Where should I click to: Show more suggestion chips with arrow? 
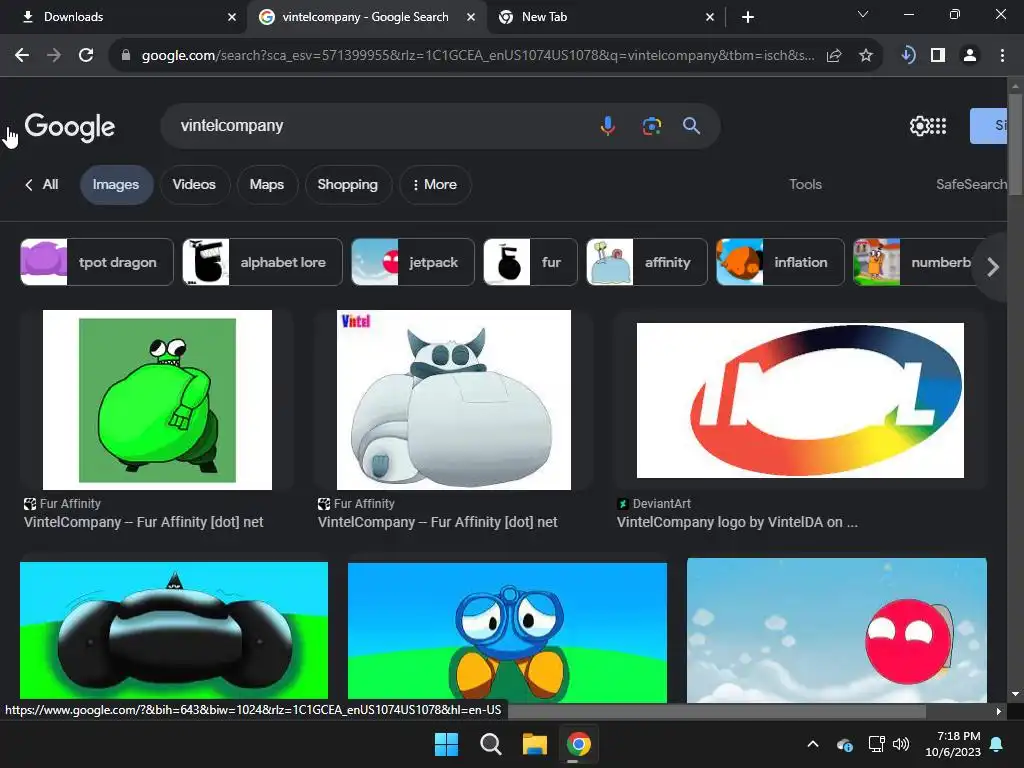tap(993, 266)
